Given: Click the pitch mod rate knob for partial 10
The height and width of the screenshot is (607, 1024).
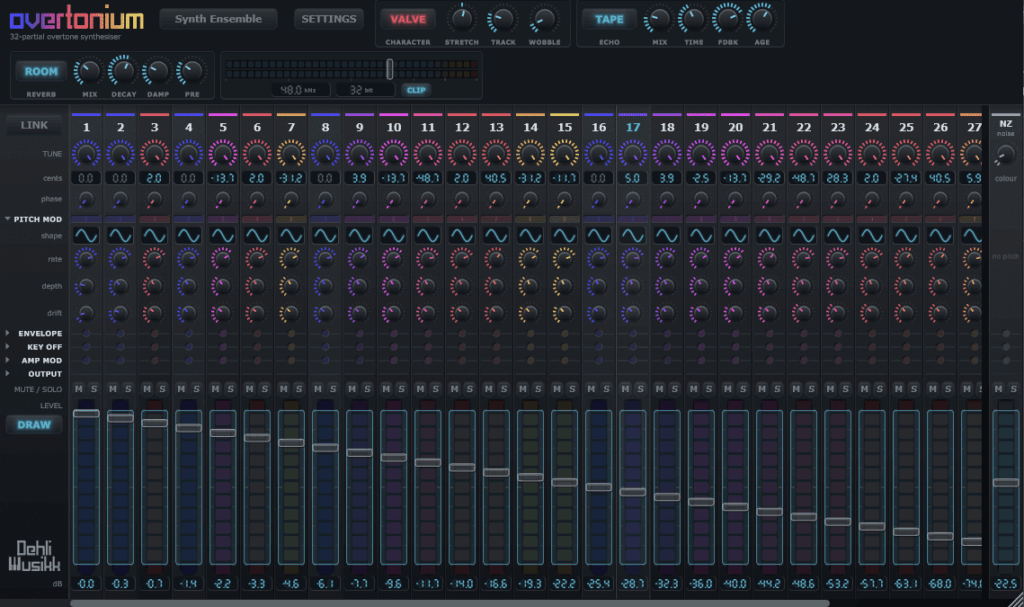Looking at the screenshot, I should pos(393,259).
